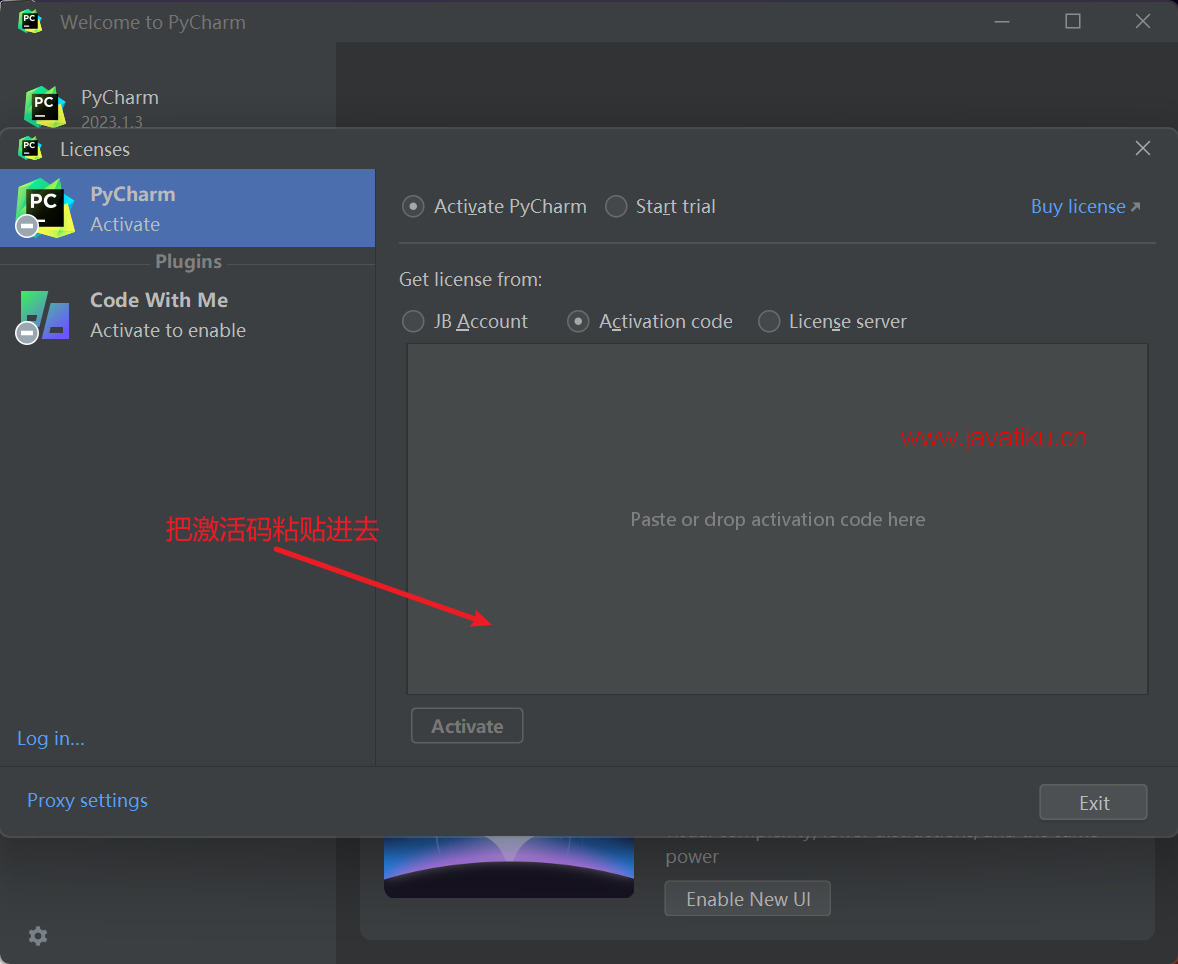Click PyCharm logo in Licenses dialog title

pyautogui.click(x=31, y=149)
